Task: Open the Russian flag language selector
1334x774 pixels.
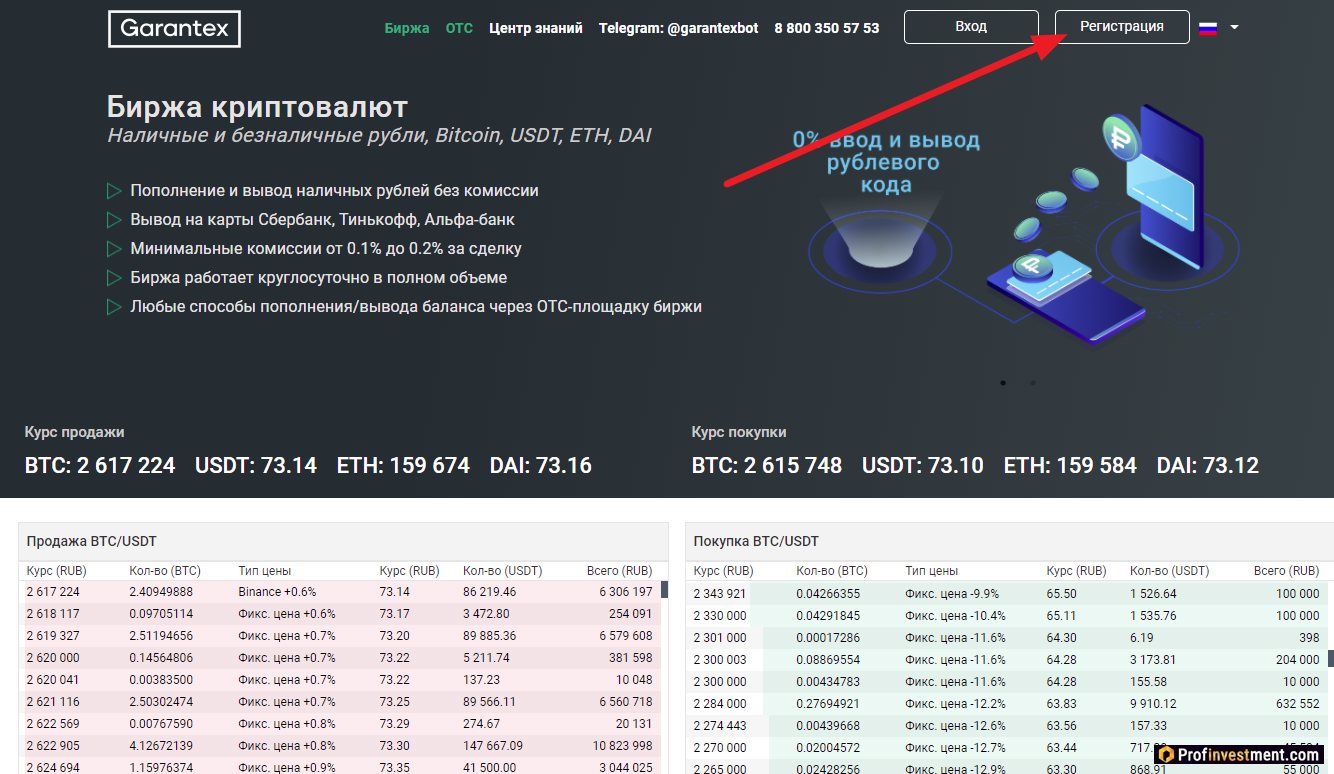Action: 1208,28
